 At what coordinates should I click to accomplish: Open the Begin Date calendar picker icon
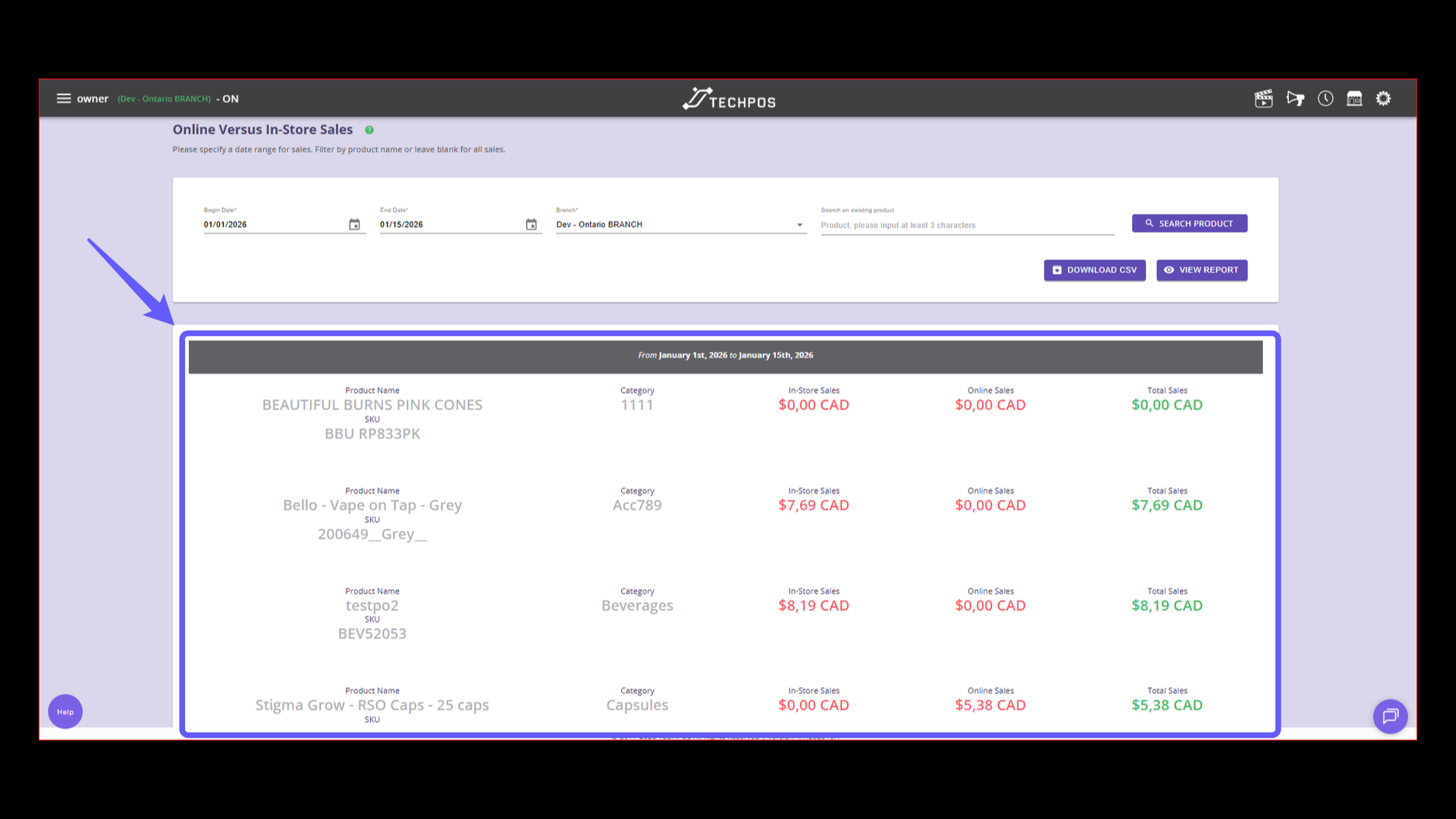pos(354,224)
